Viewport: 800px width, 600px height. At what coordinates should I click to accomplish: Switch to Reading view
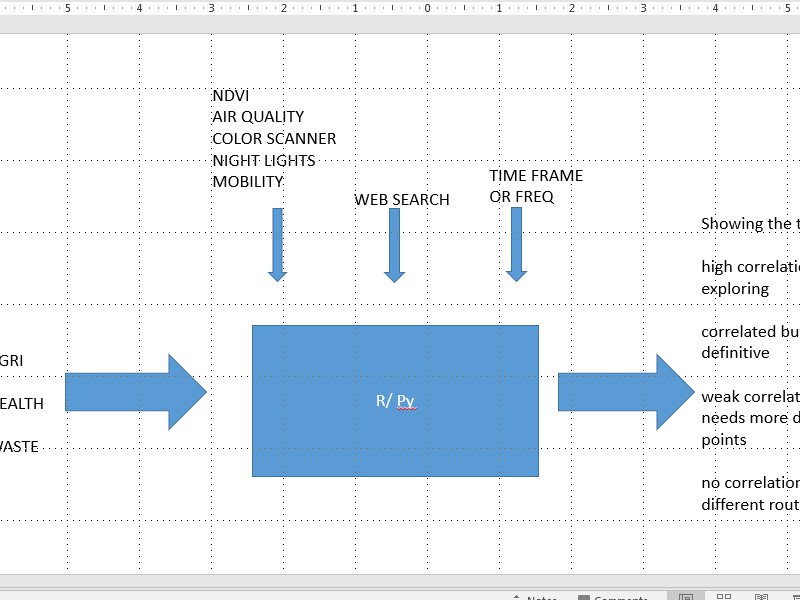(760, 594)
